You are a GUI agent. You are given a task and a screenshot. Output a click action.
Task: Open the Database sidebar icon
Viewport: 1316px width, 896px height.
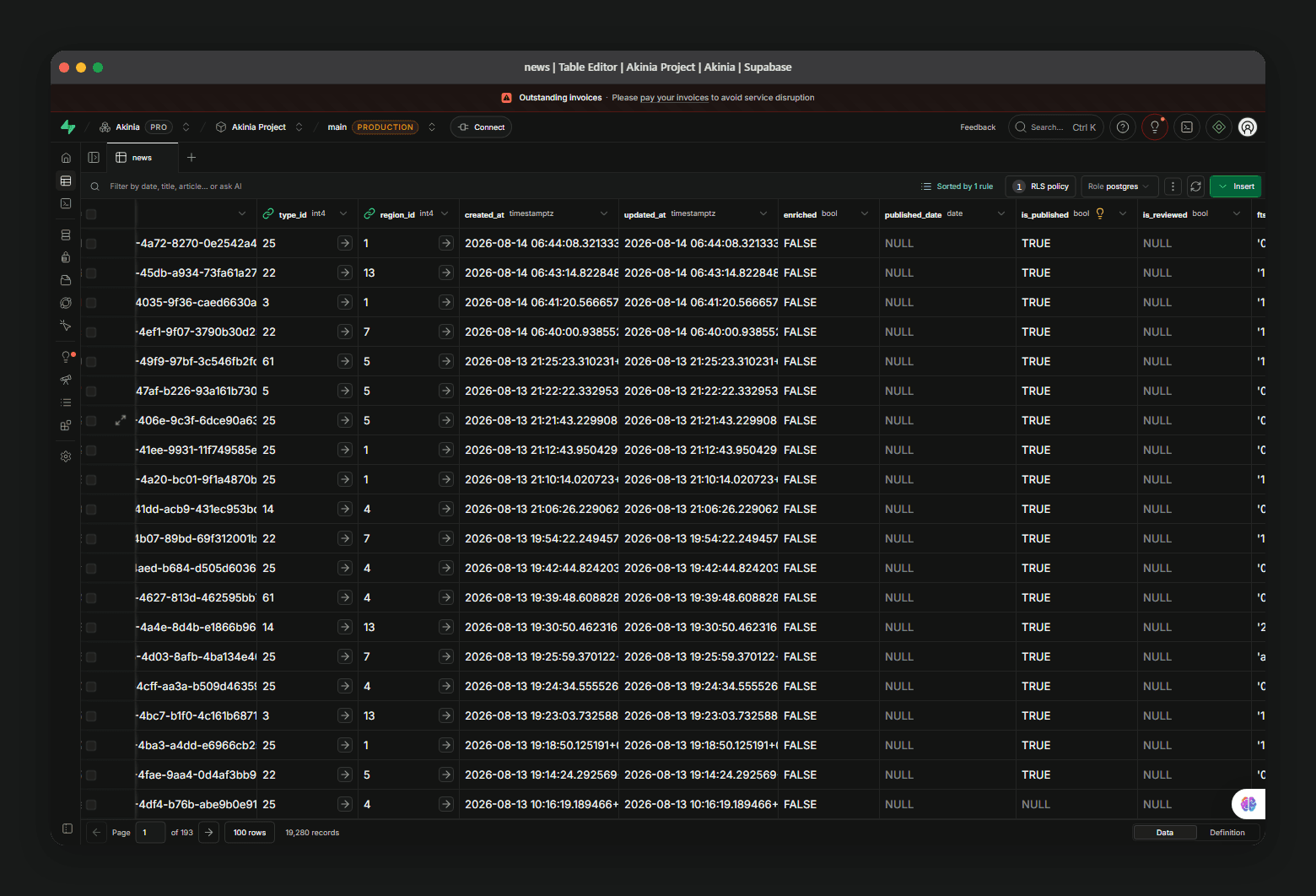coord(66,235)
